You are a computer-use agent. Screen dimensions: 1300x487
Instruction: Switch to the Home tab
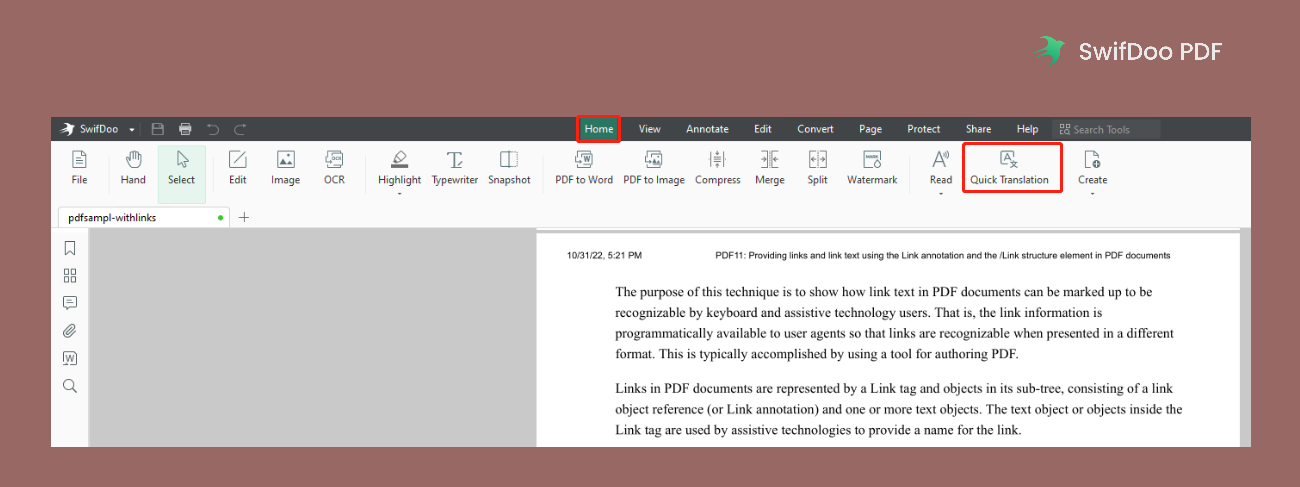coord(599,129)
